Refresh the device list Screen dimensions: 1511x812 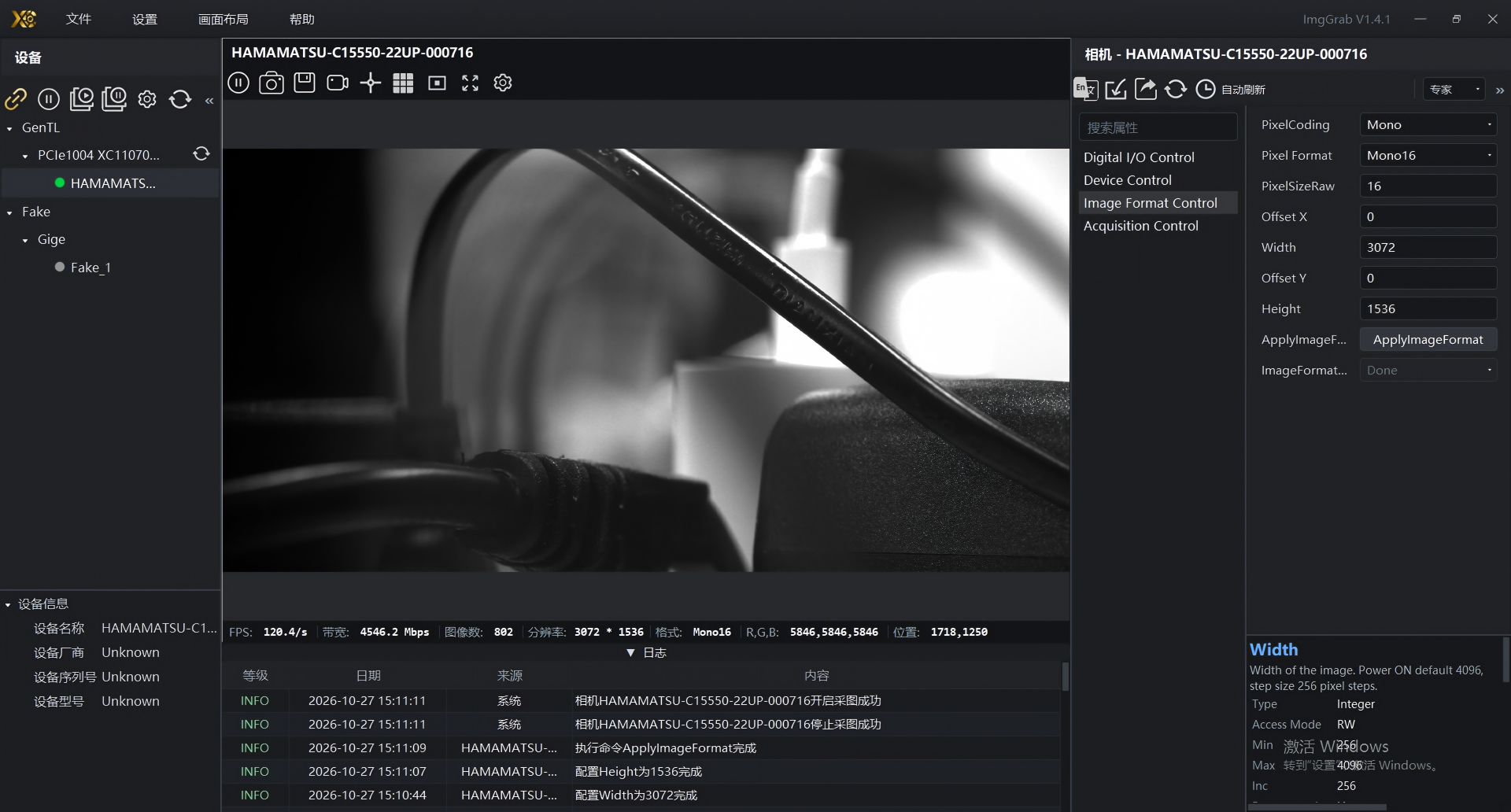pos(180,99)
